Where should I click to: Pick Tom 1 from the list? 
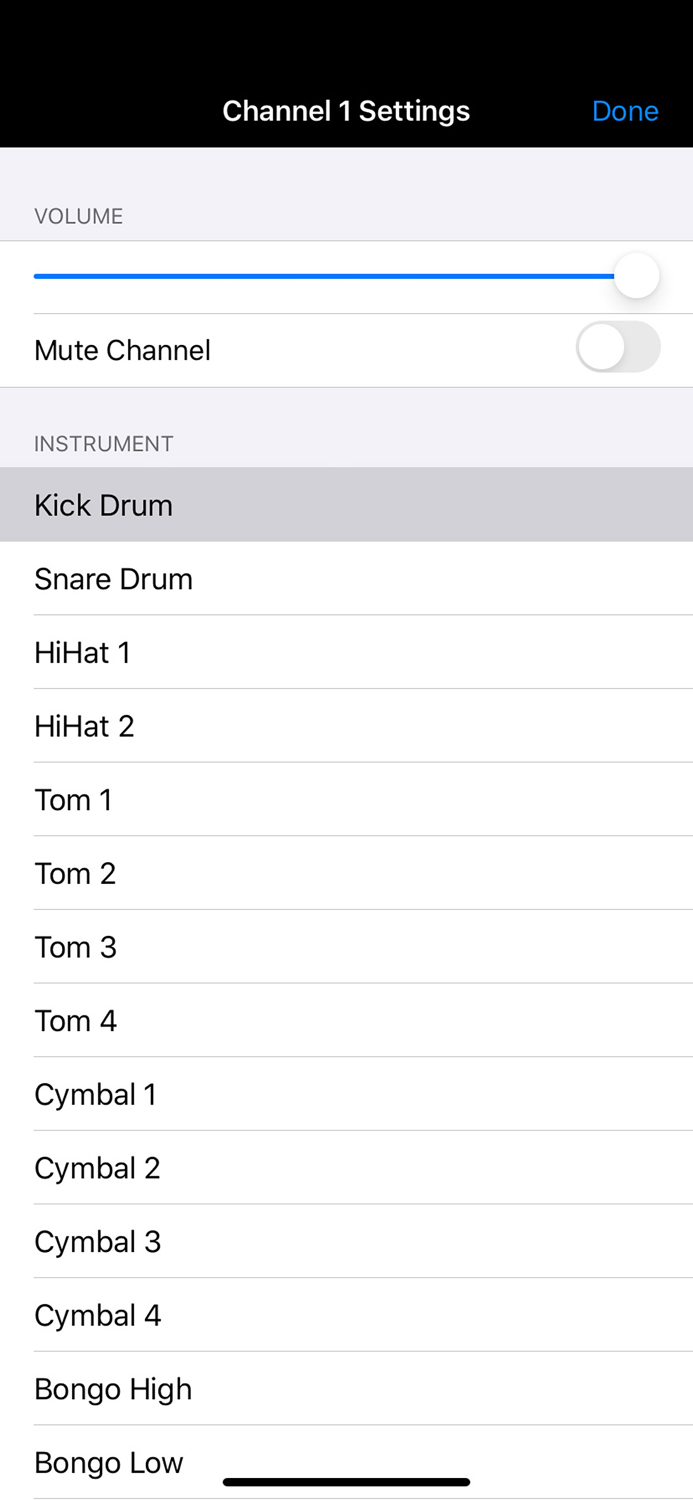click(74, 799)
